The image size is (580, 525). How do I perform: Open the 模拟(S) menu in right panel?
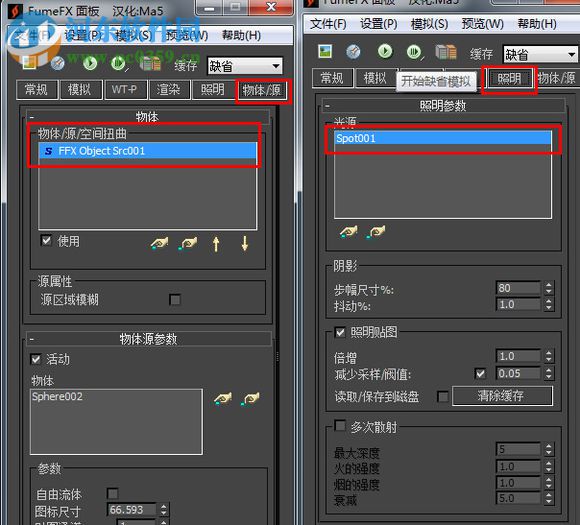pos(429,24)
